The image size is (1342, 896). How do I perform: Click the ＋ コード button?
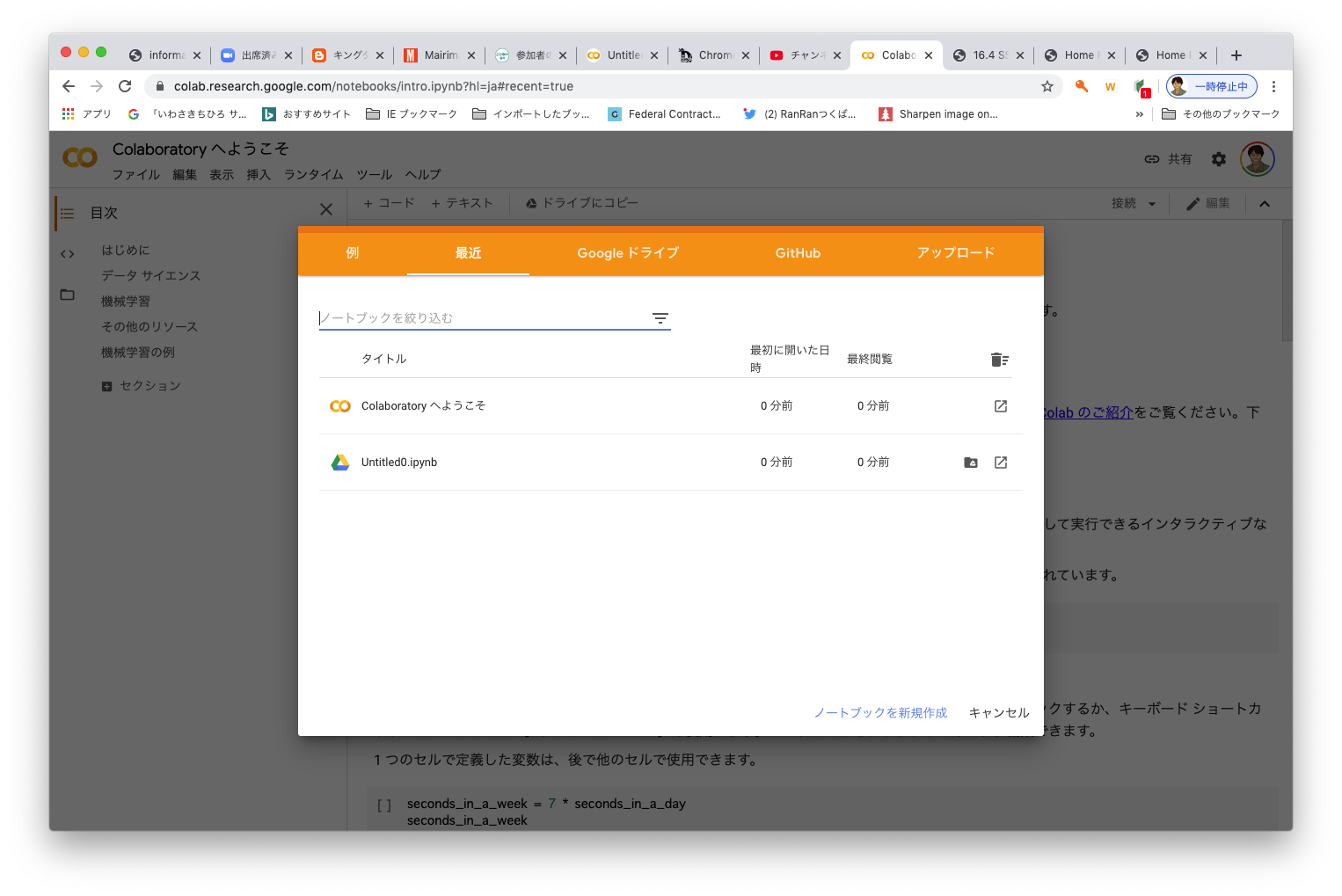coord(389,203)
